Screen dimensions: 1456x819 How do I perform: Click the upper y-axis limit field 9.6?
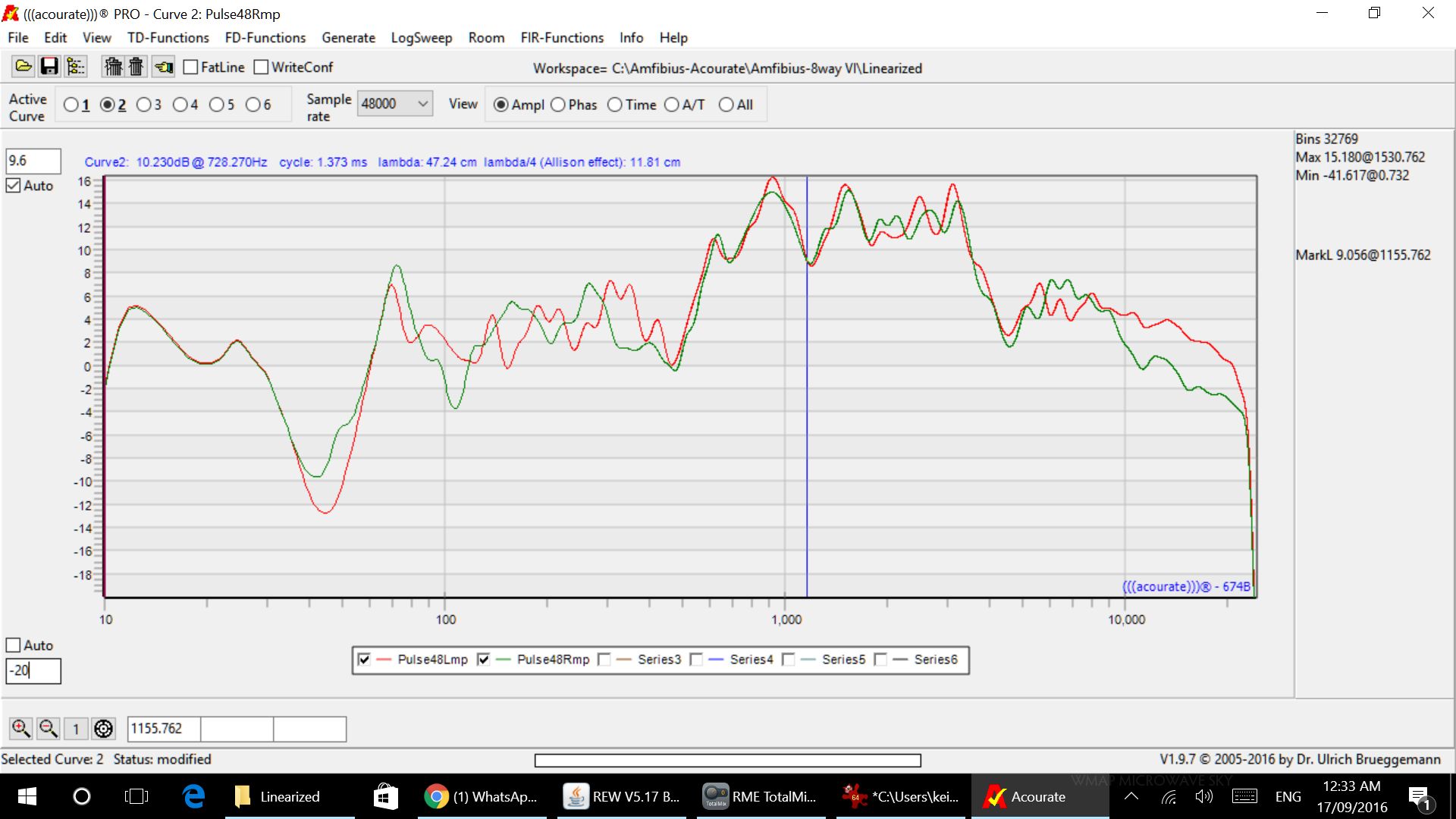pos(33,161)
